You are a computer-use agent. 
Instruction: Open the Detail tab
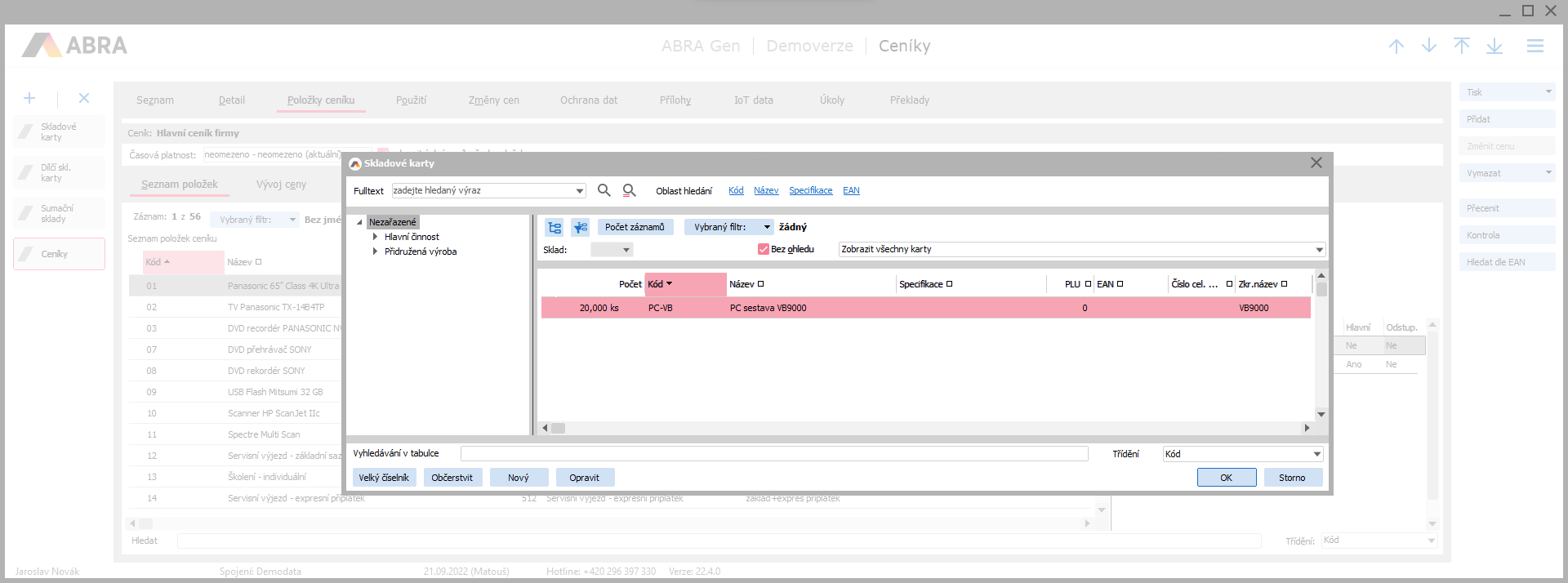231,100
